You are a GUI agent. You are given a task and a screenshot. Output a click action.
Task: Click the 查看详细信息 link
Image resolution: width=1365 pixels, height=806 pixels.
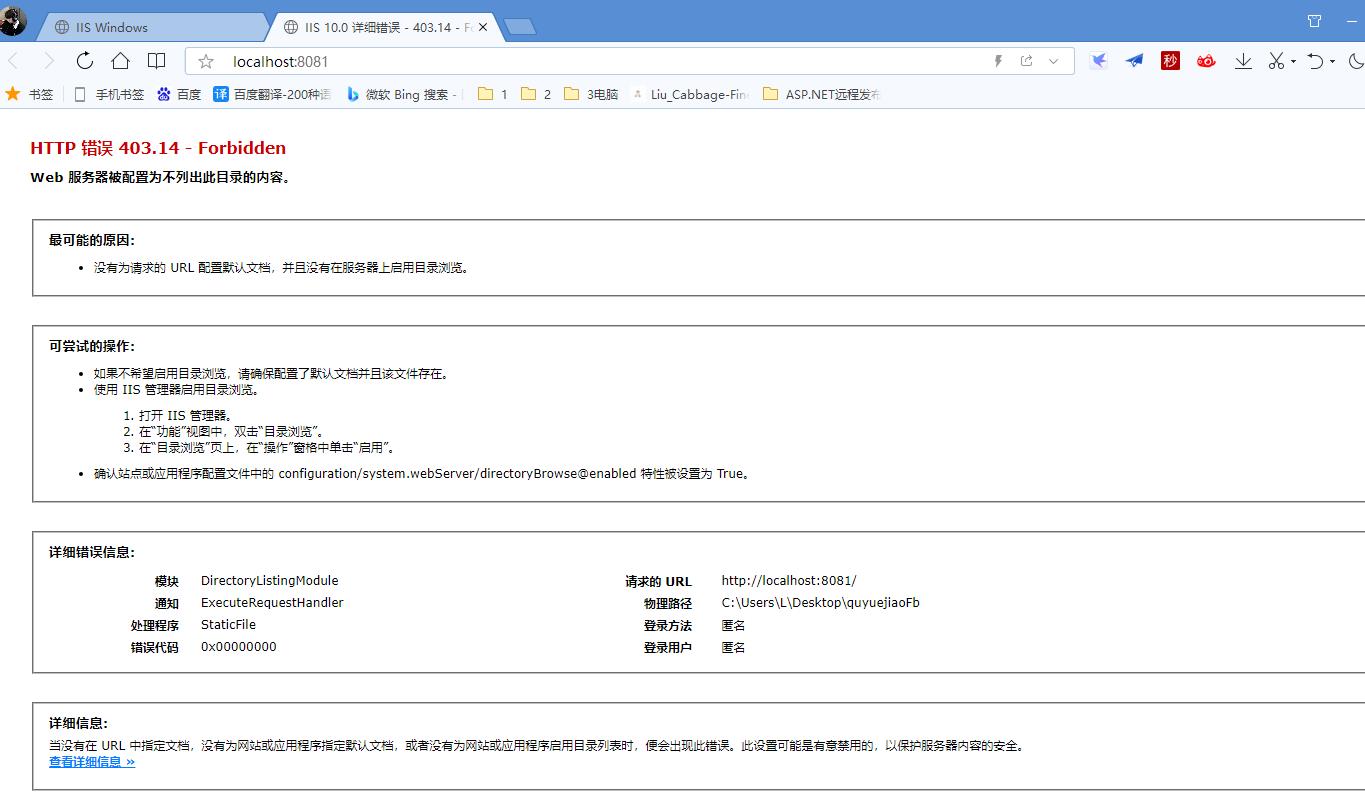point(92,762)
